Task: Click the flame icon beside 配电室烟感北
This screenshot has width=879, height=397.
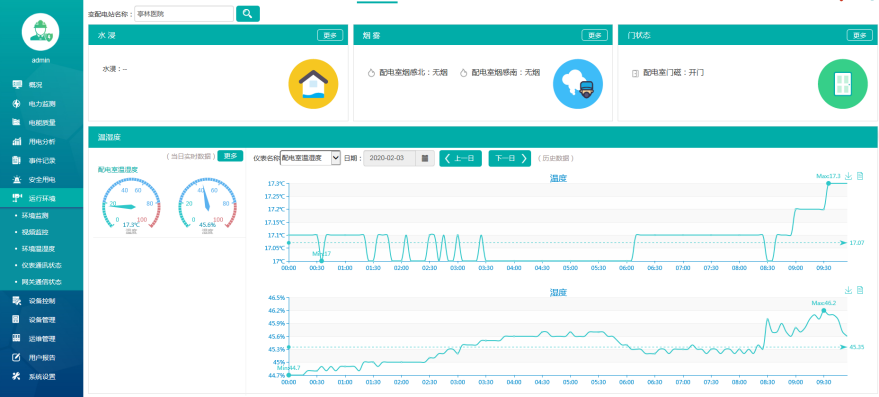Action: (371, 73)
